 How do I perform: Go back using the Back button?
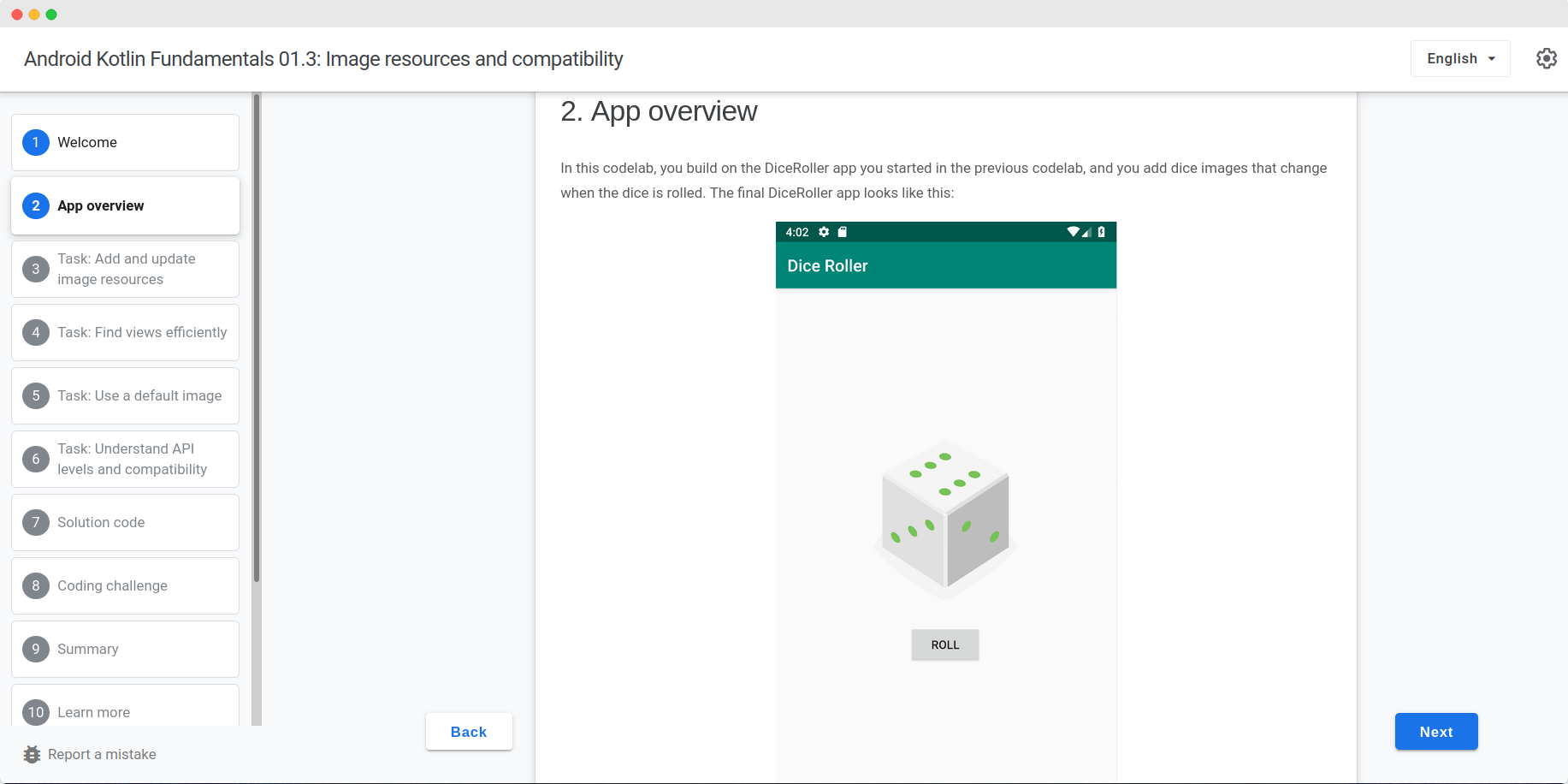[x=468, y=732]
